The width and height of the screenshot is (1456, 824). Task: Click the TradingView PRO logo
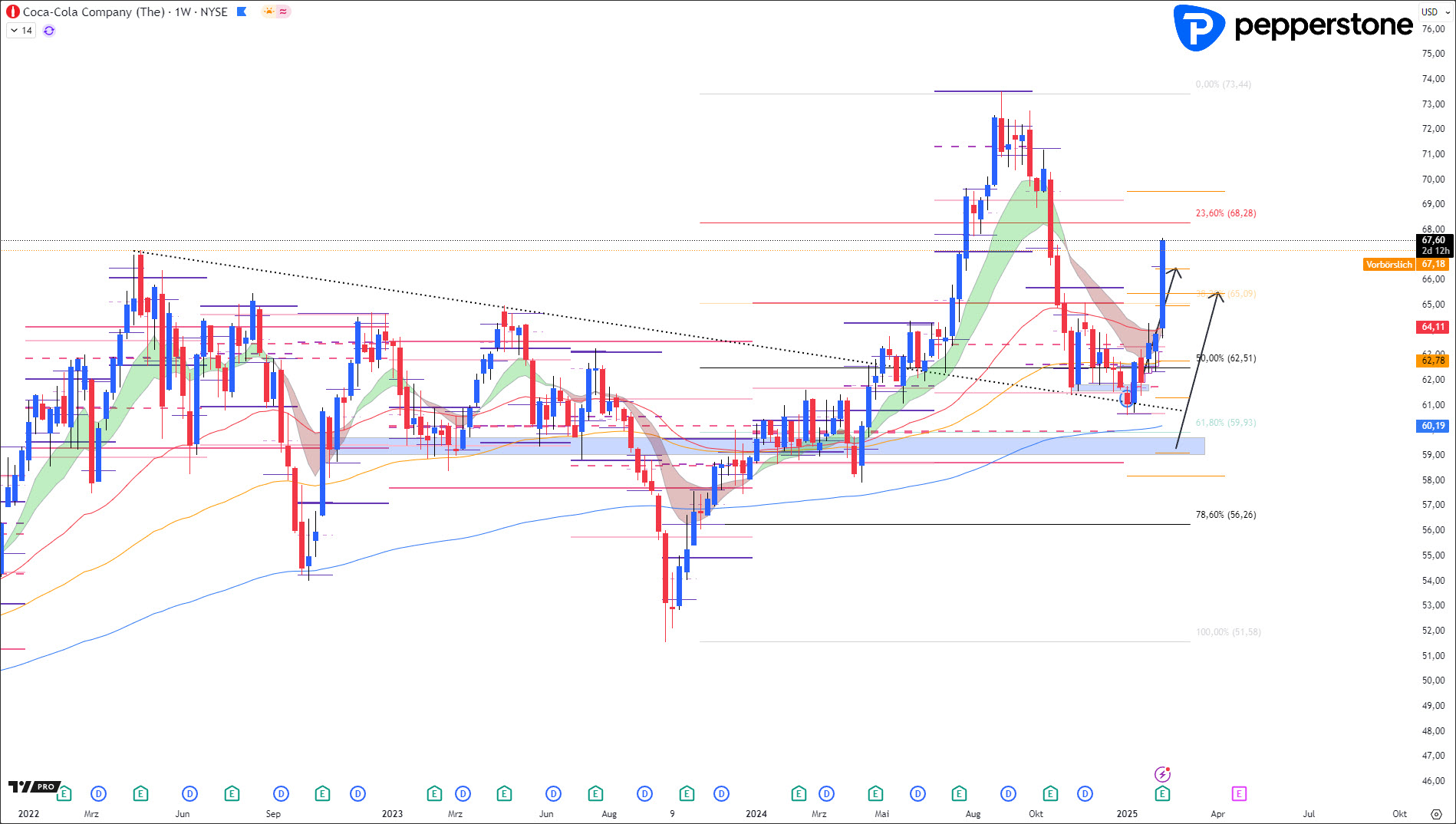click(x=34, y=786)
